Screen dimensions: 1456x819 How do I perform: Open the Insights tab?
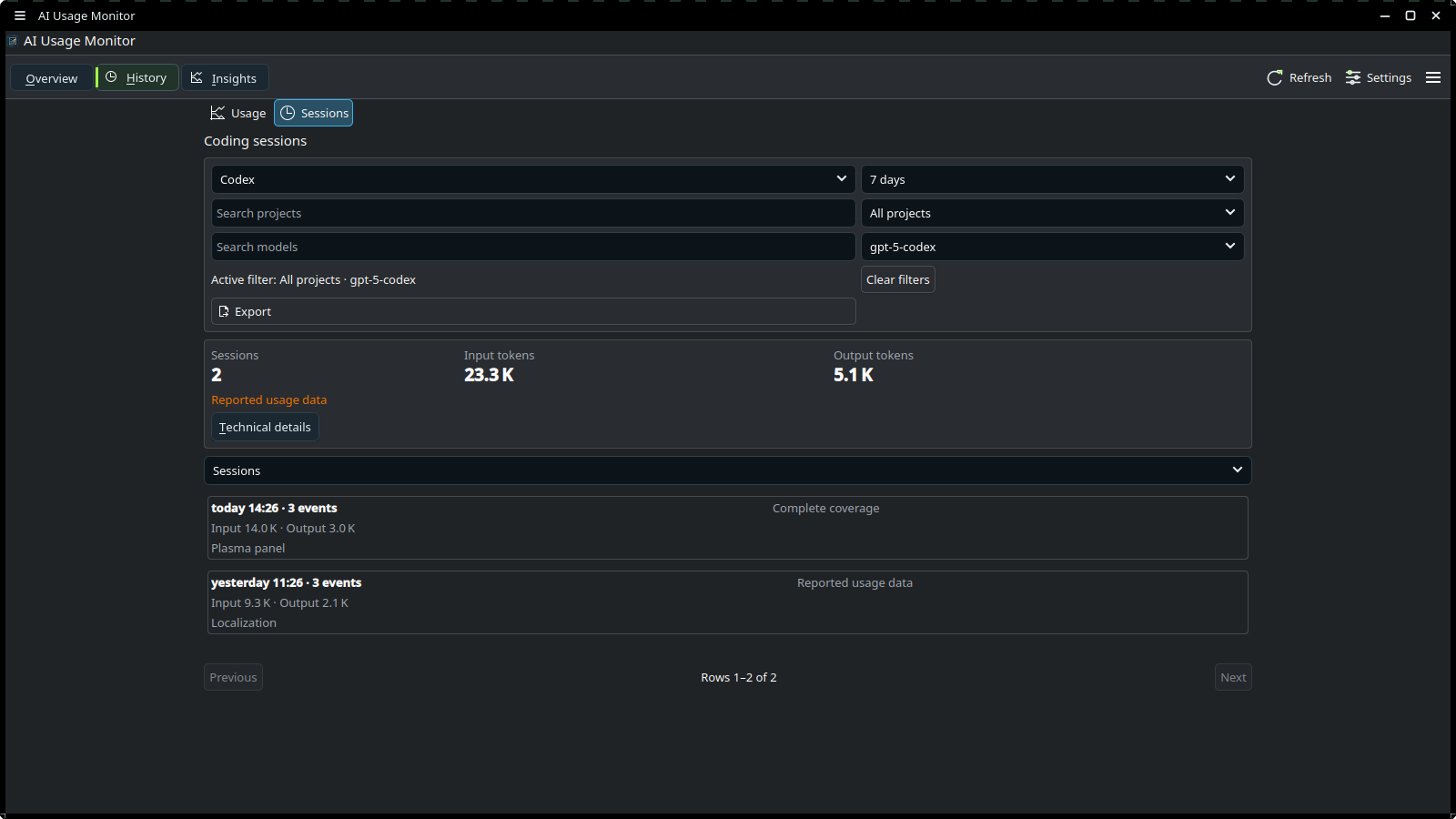click(x=224, y=78)
